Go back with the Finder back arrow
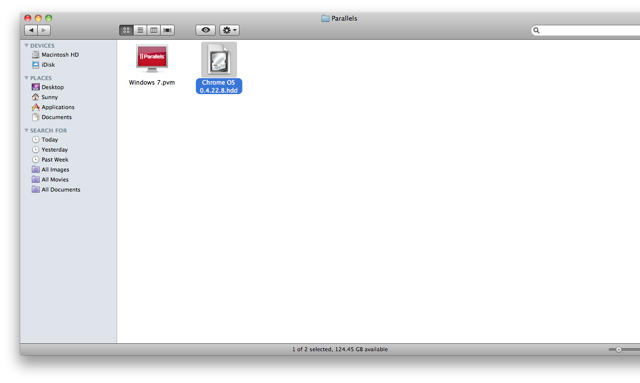 [31, 30]
